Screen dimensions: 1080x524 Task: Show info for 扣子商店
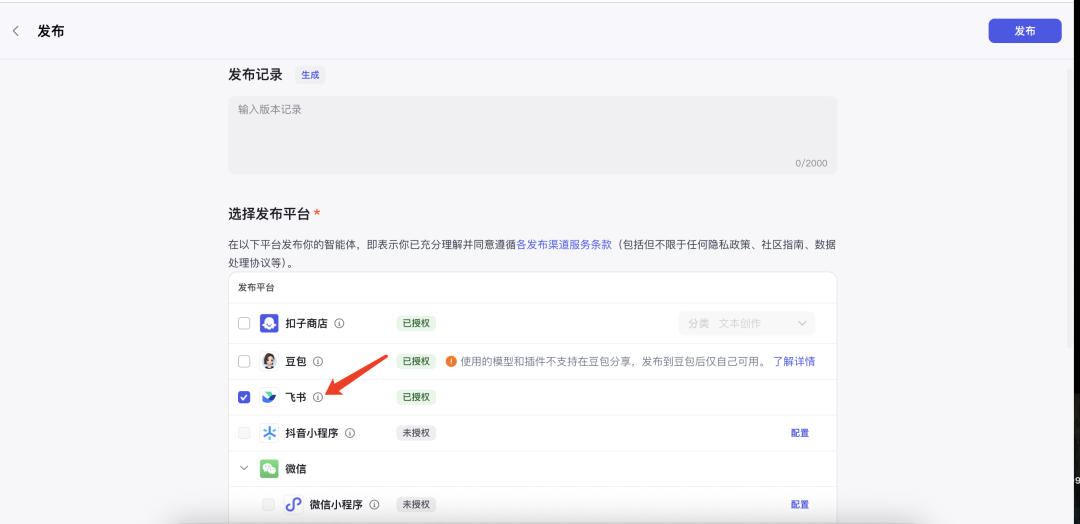tap(340, 324)
